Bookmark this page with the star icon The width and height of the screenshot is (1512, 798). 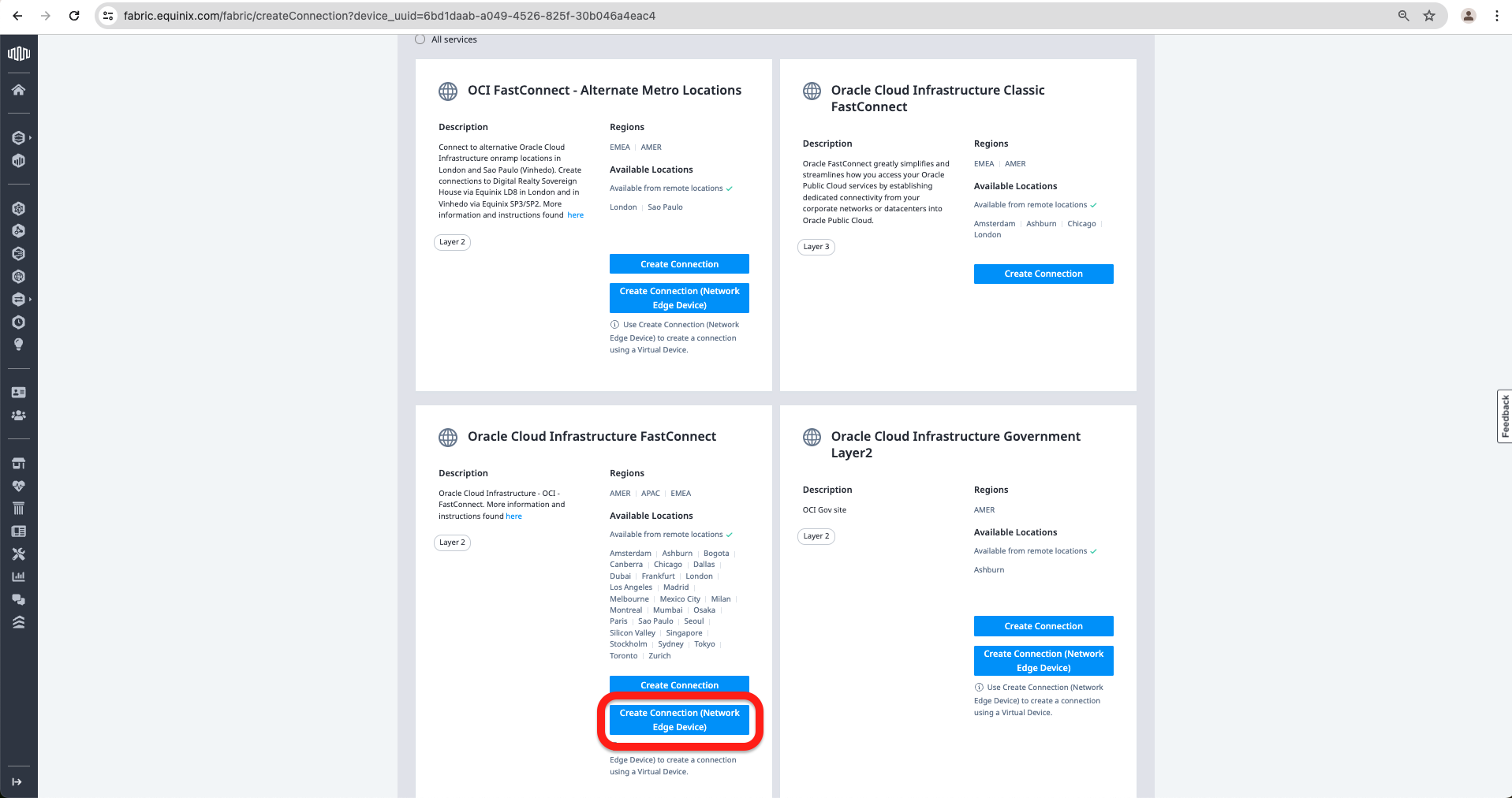pos(1429,16)
